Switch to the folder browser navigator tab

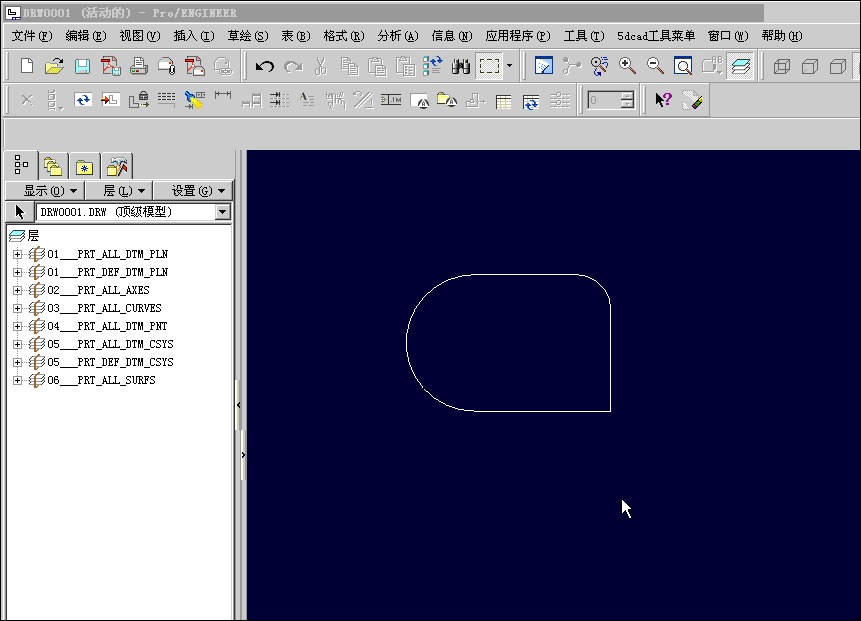53,166
